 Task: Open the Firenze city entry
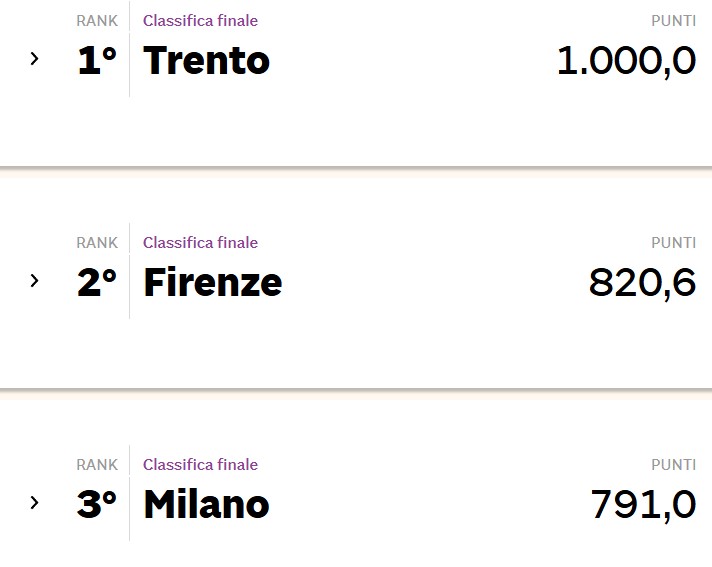pos(213,282)
